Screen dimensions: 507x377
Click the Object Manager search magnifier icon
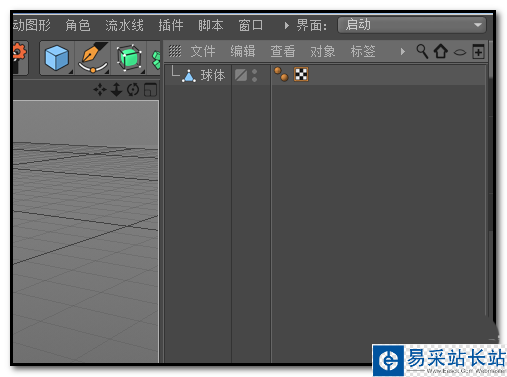pyautogui.click(x=422, y=52)
